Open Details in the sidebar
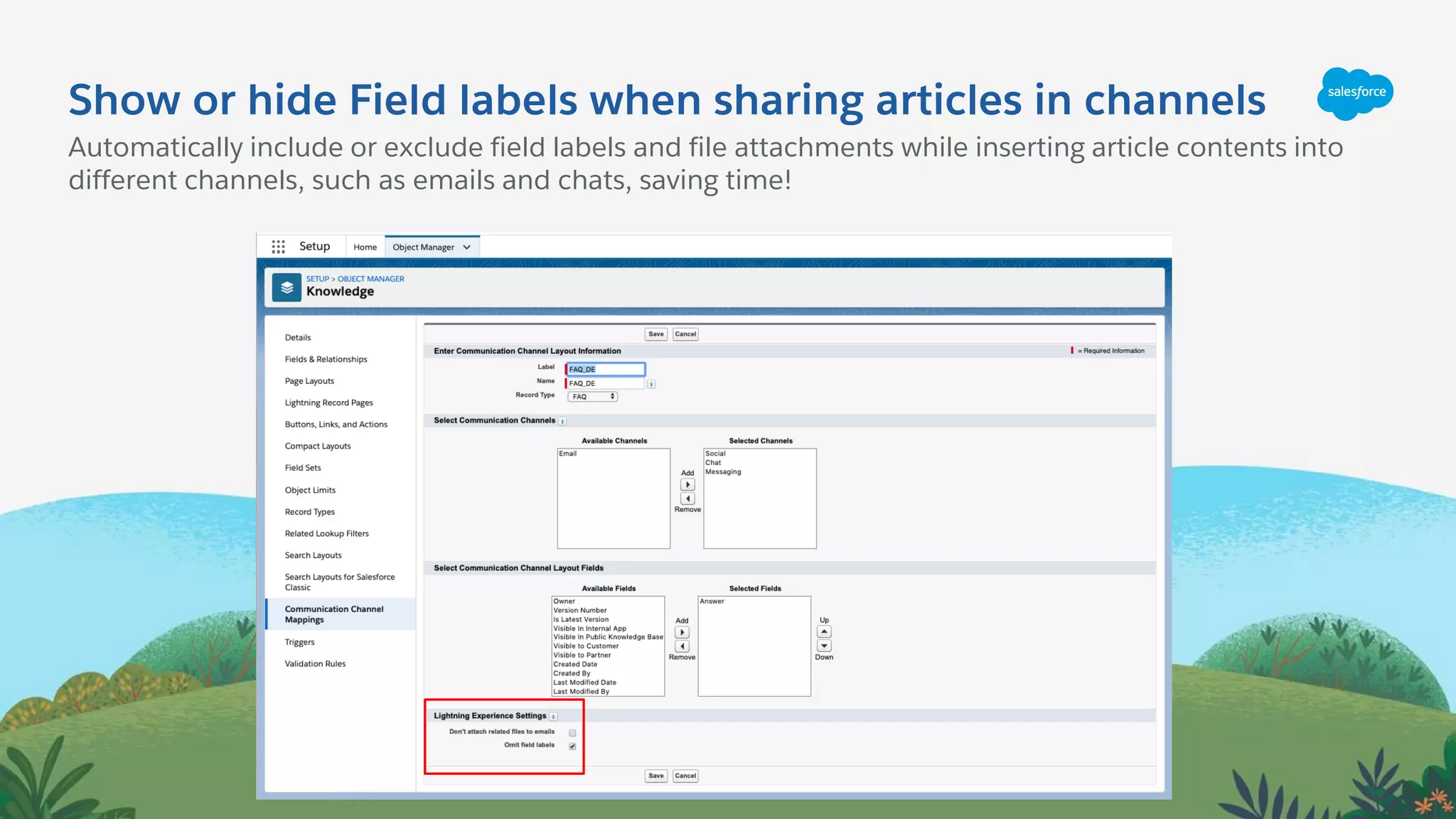1456x819 pixels. click(x=298, y=338)
